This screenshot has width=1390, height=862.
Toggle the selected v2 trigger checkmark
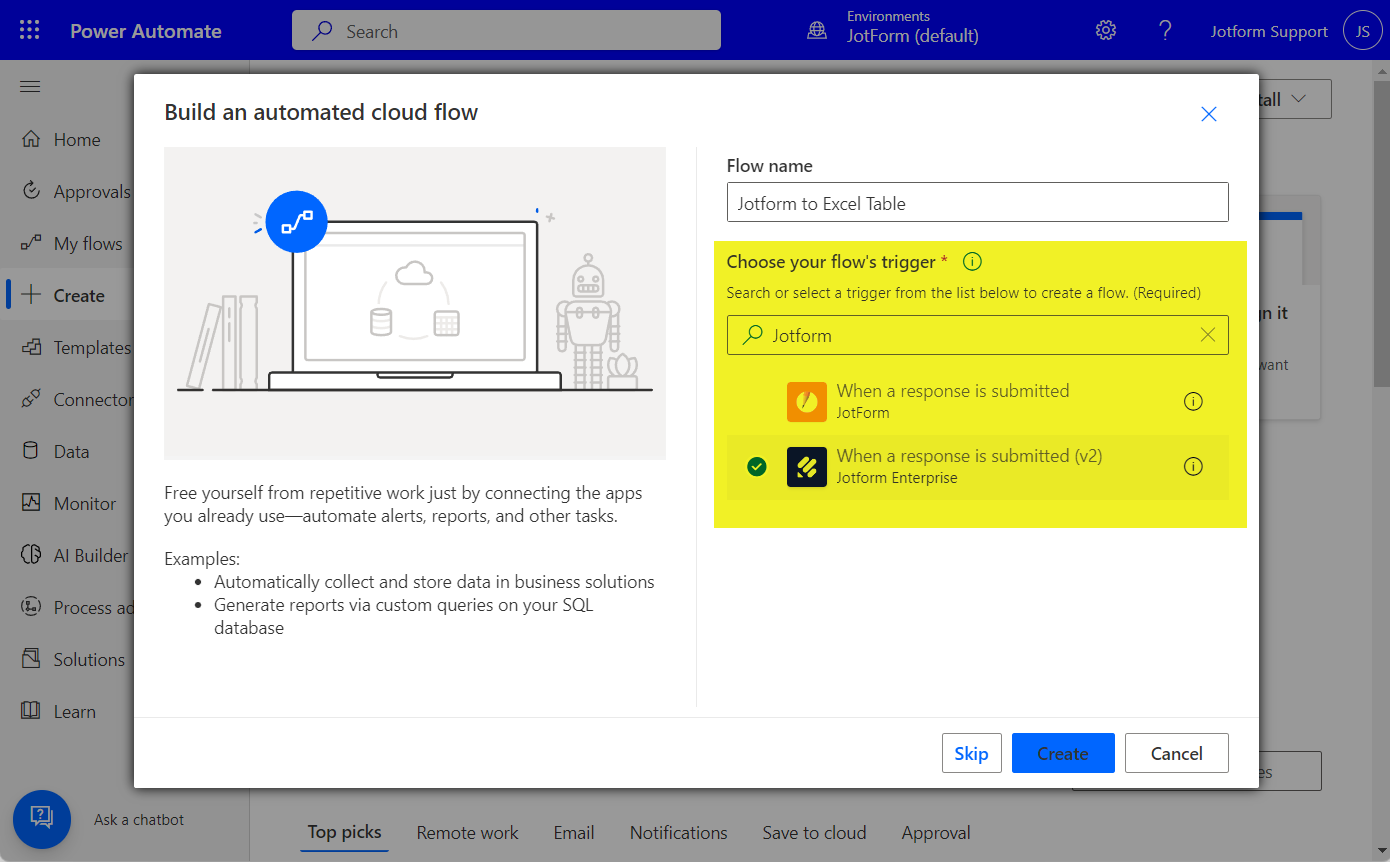(x=757, y=466)
